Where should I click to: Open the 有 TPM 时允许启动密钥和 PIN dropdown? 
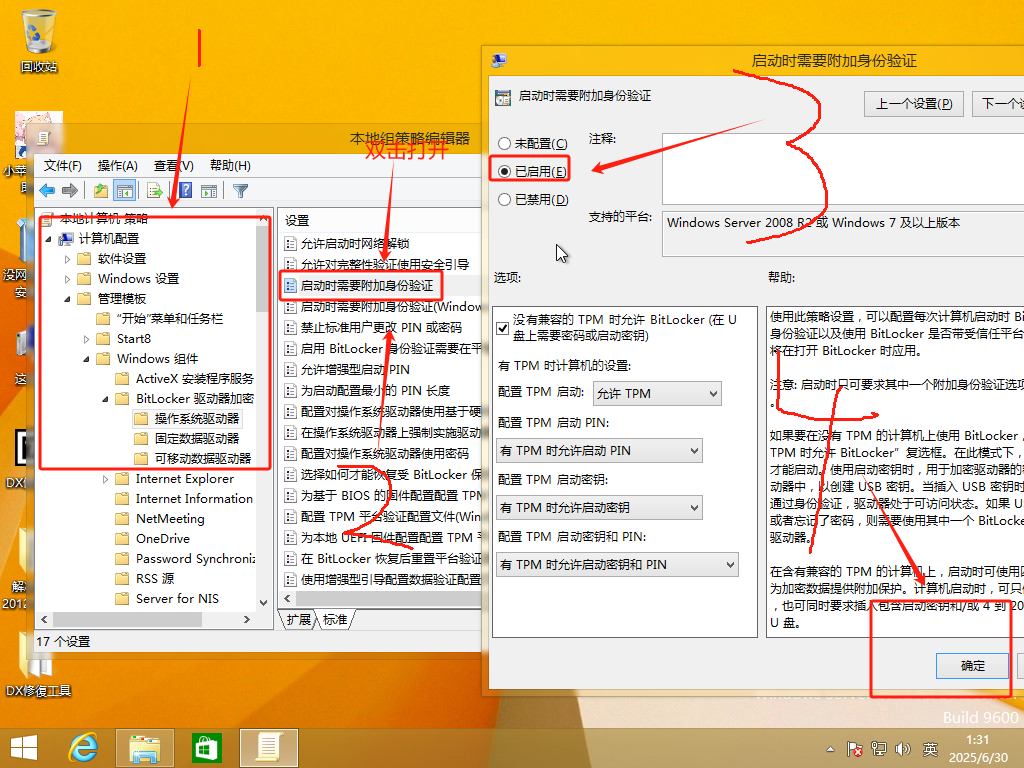pos(617,565)
